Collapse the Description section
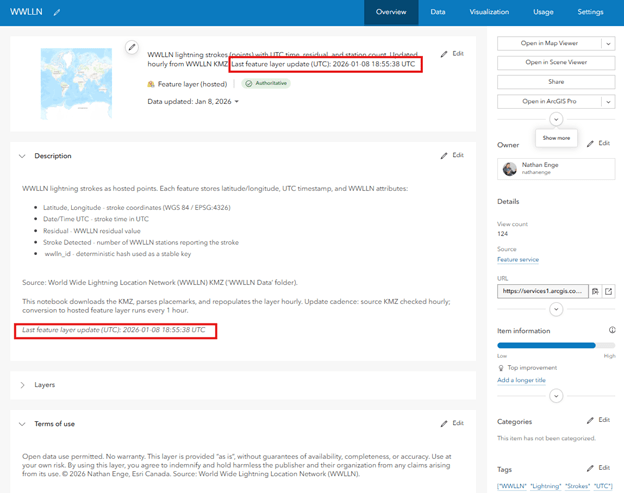624x493 pixels. click(x=22, y=156)
